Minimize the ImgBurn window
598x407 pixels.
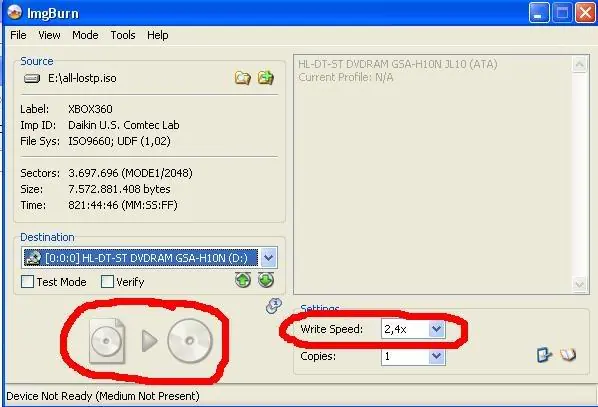point(539,13)
